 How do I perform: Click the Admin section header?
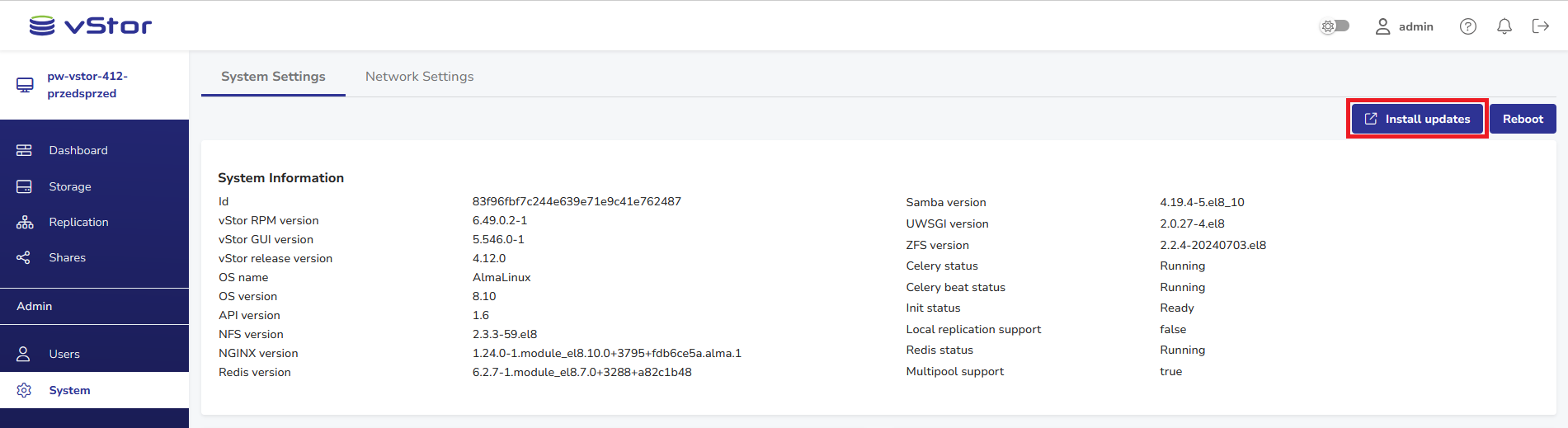coord(35,306)
